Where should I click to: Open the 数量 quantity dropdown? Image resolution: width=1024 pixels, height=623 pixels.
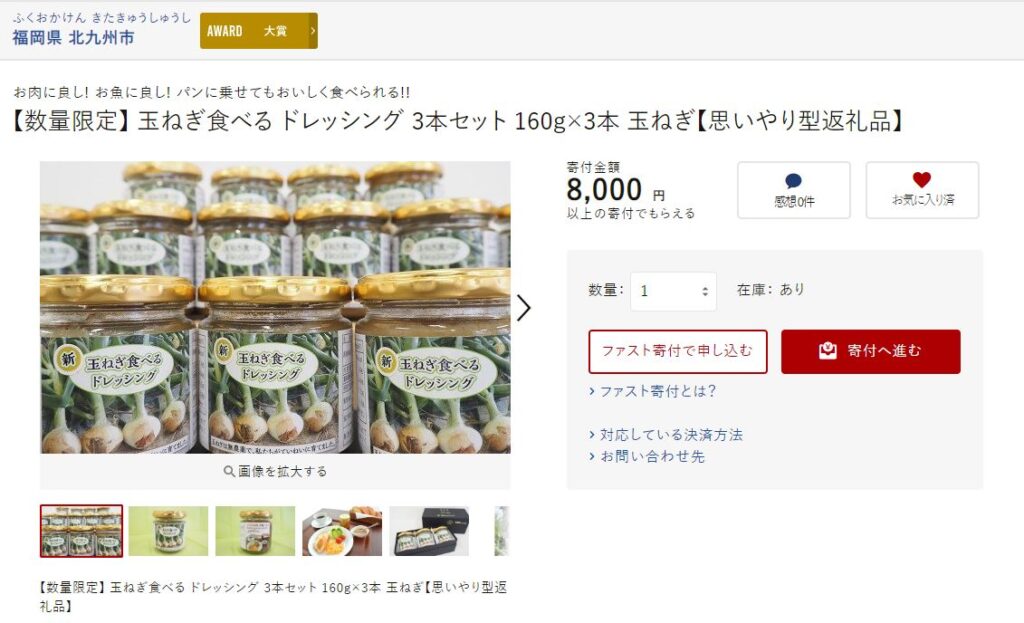(673, 291)
